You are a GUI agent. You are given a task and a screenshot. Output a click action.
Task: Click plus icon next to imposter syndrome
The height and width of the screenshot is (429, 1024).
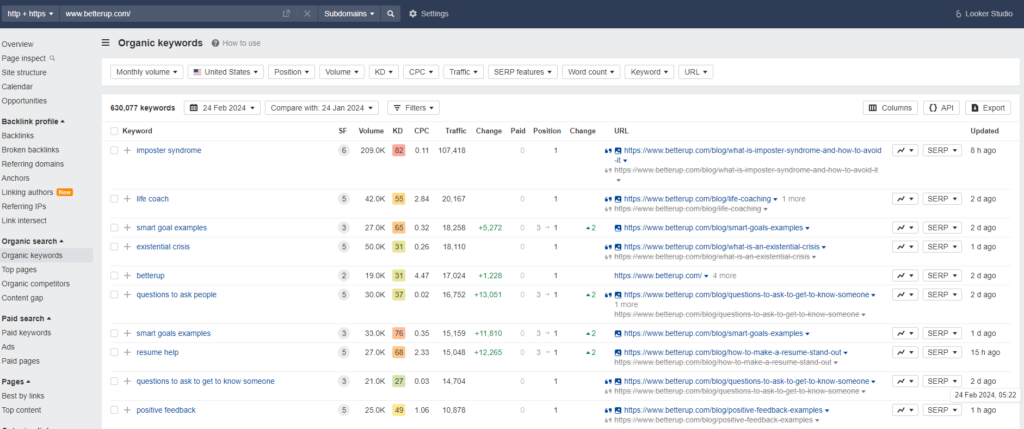[x=127, y=150]
